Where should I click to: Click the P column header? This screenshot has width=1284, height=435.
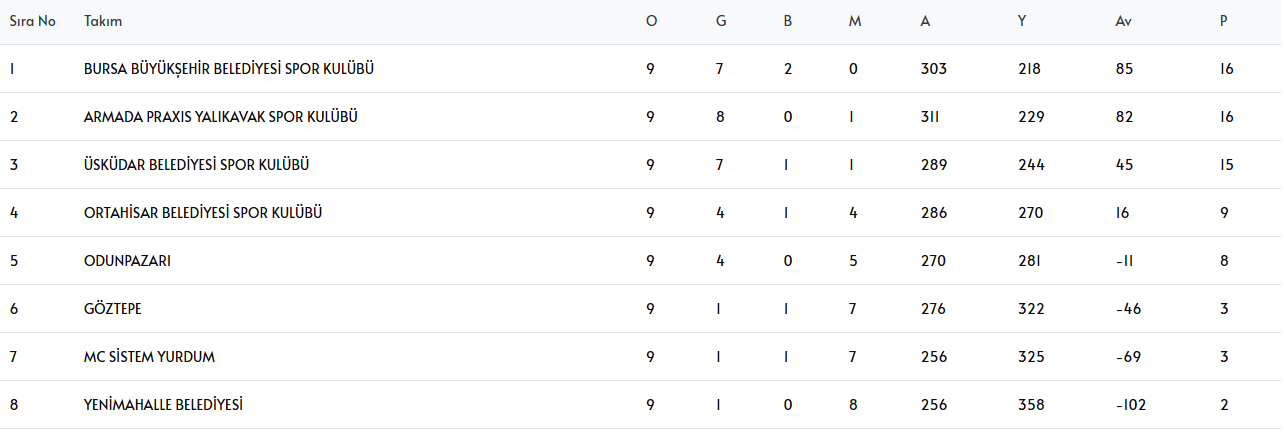[1223, 21]
